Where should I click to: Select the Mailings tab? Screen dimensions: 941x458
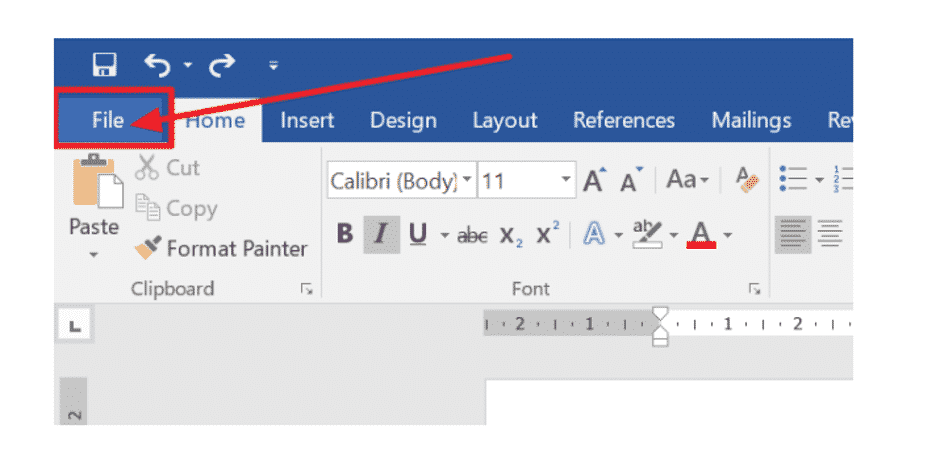coord(751,121)
